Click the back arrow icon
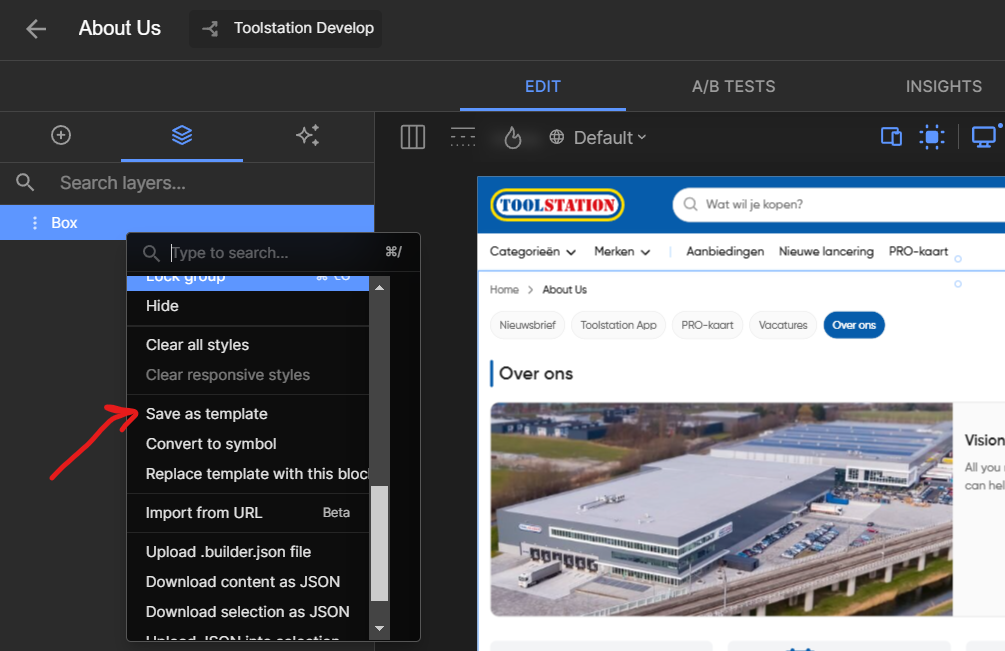1005x651 pixels. [36, 29]
